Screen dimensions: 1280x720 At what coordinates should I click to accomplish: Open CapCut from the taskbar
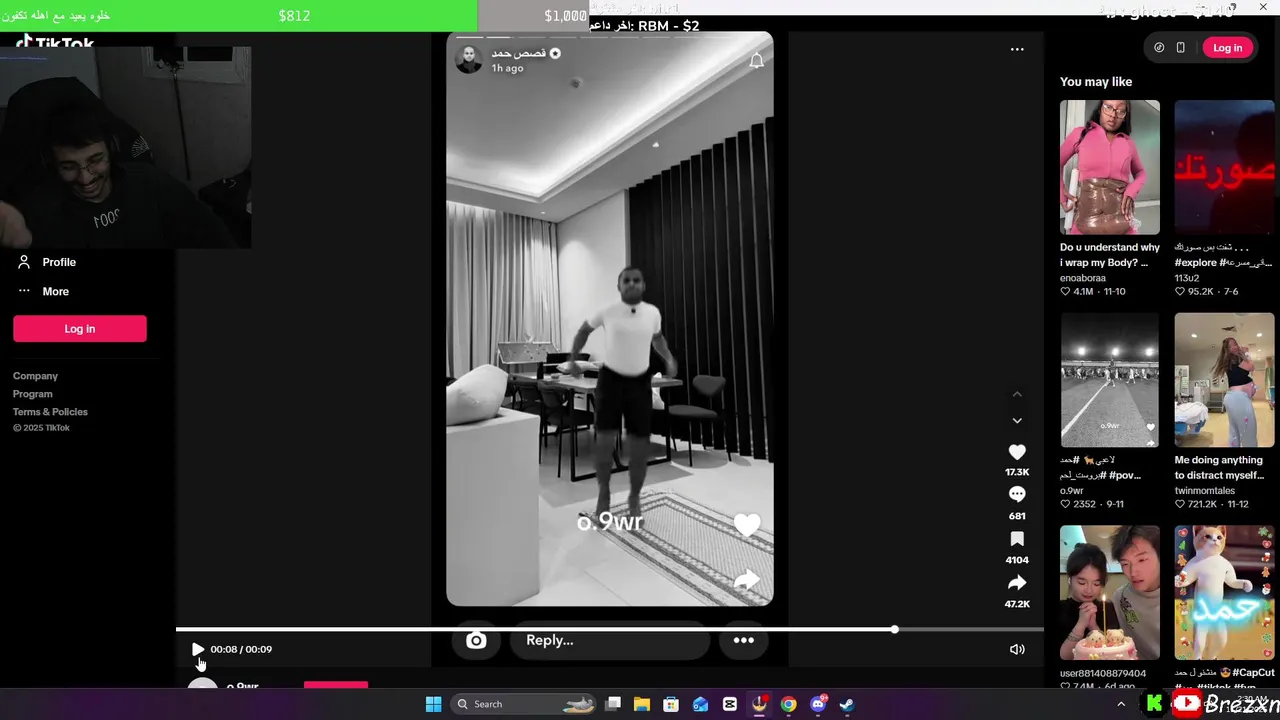pos(730,704)
